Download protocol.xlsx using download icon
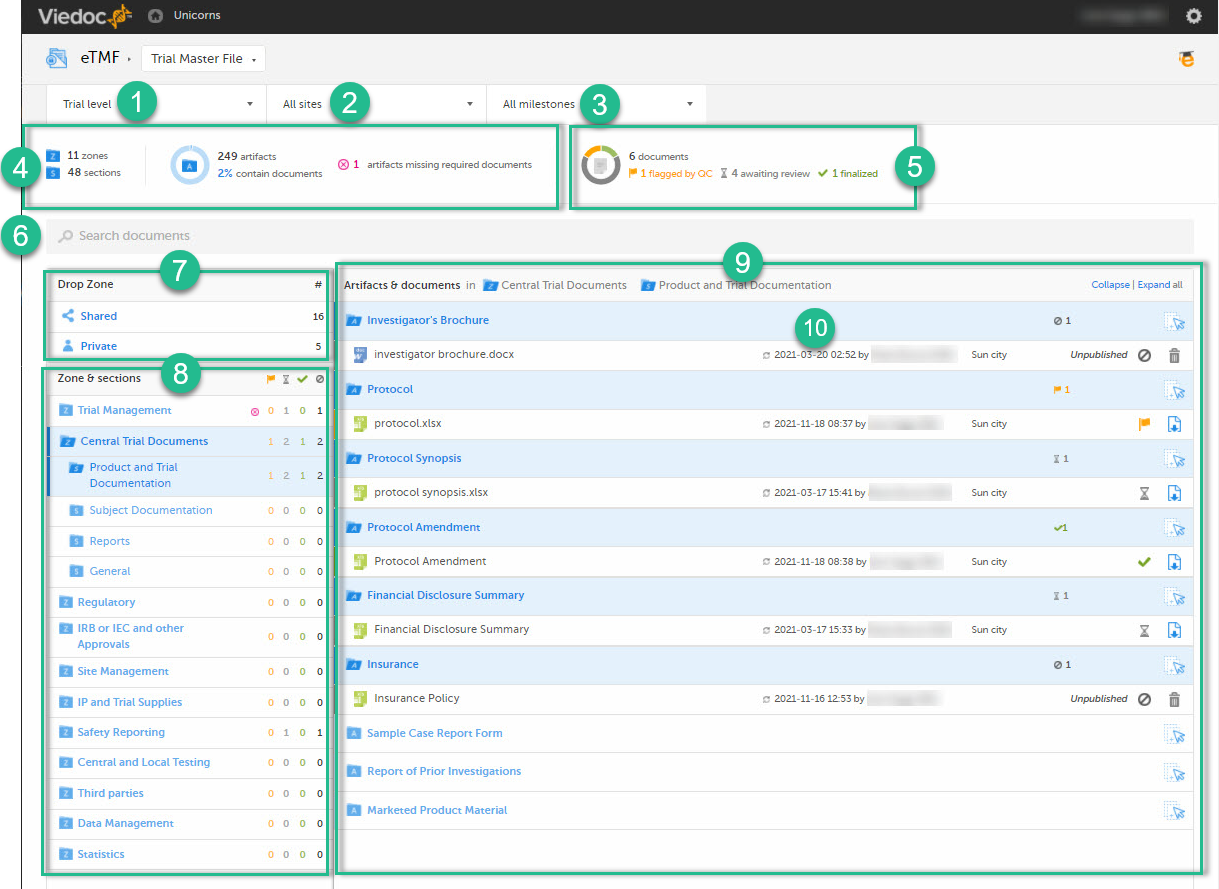The height and width of the screenshot is (889, 1219). coord(1175,424)
